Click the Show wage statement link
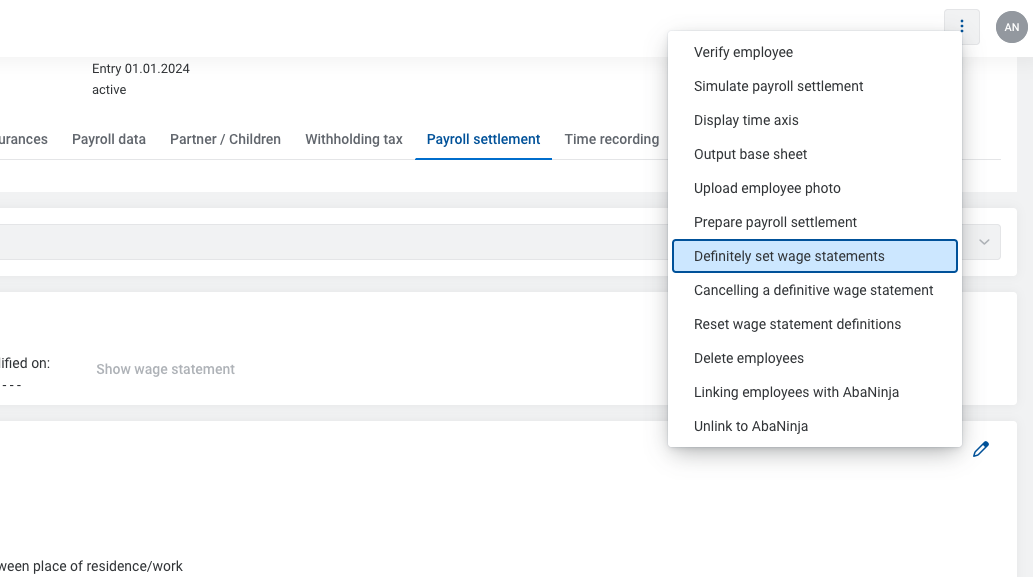The width and height of the screenshot is (1033, 577). click(165, 369)
